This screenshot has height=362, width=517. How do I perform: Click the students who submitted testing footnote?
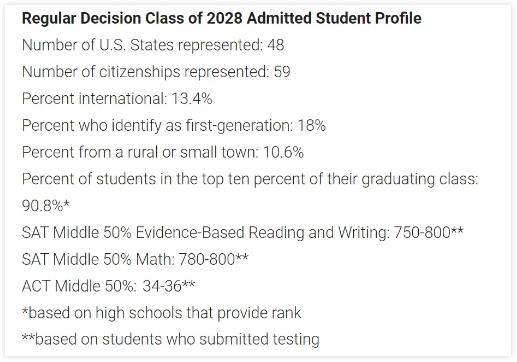[x=171, y=340]
